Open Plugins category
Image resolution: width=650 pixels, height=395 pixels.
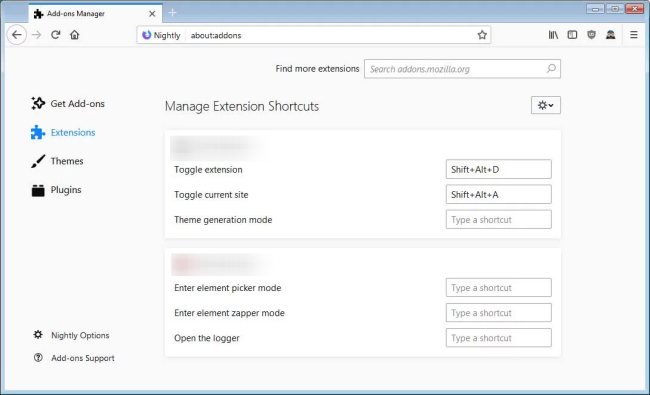pyautogui.click(x=56, y=190)
